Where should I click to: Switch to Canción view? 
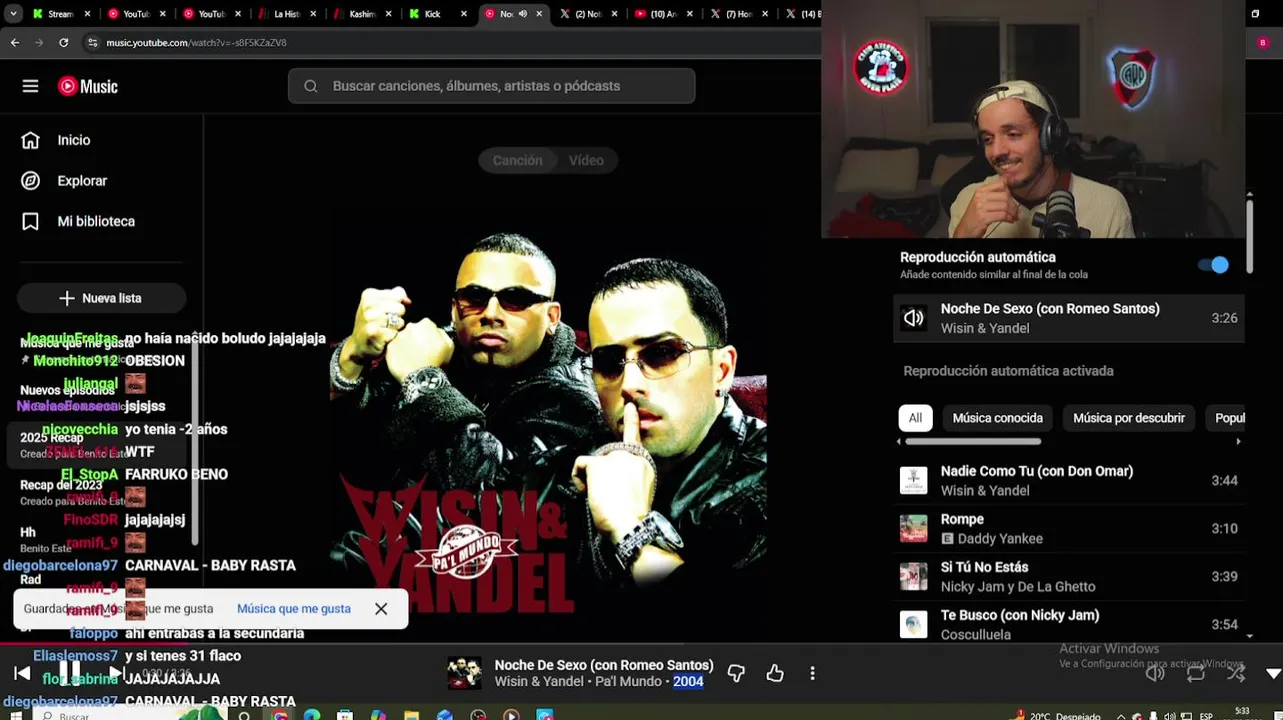[517, 160]
